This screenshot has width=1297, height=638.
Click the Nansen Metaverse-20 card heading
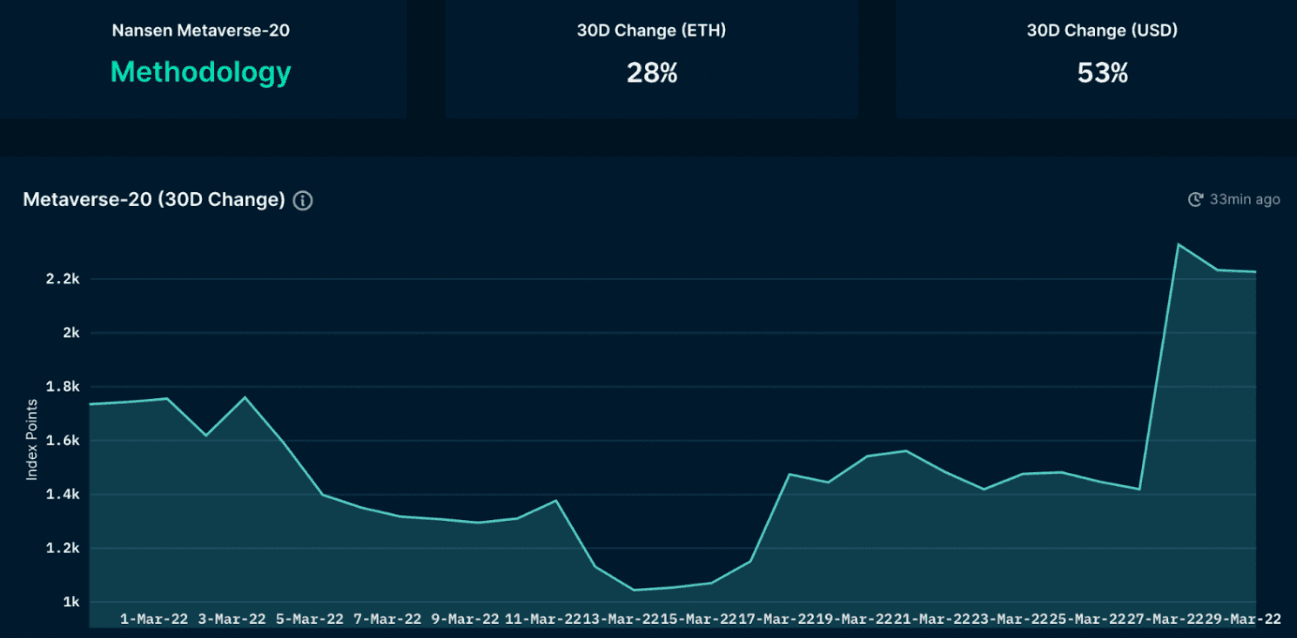click(200, 30)
